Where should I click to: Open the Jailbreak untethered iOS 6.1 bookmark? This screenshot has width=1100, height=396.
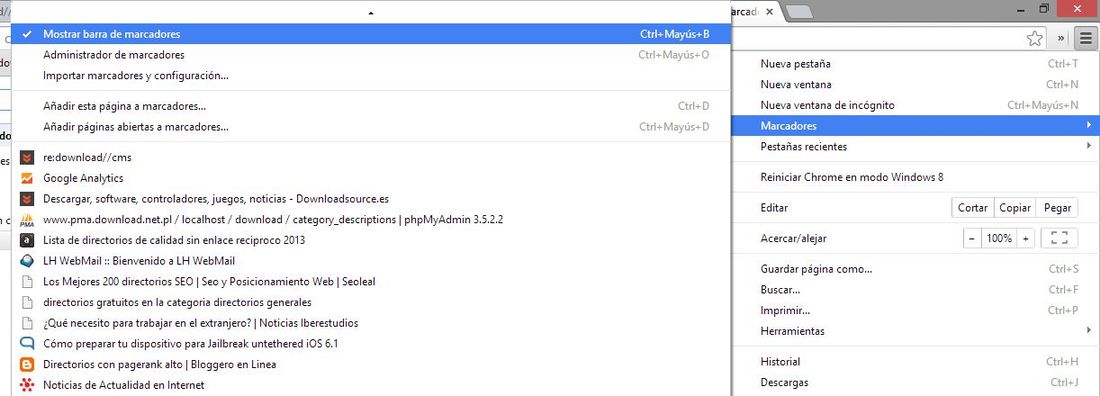[370, 343]
